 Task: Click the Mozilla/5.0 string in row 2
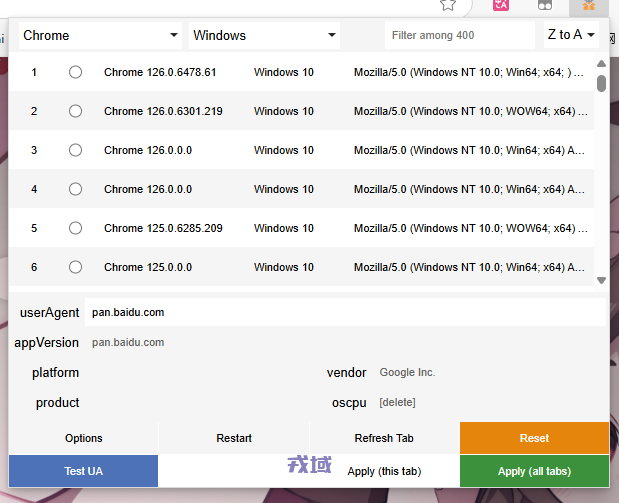[471, 111]
